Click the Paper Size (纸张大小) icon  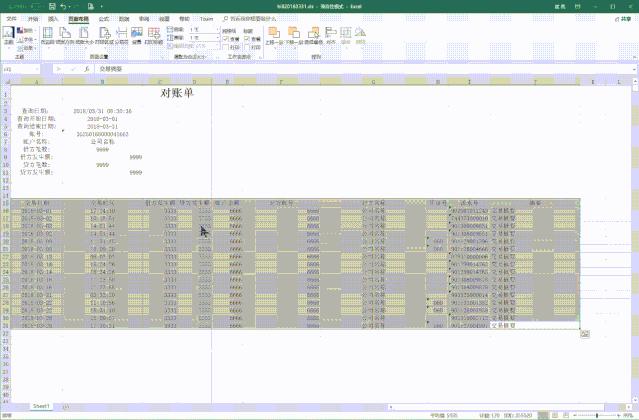[81, 37]
